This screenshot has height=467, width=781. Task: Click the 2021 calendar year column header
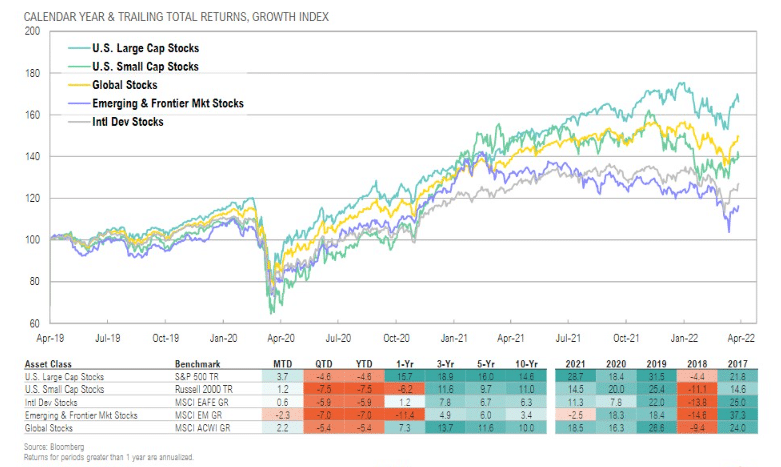click(x=575, y=363)
